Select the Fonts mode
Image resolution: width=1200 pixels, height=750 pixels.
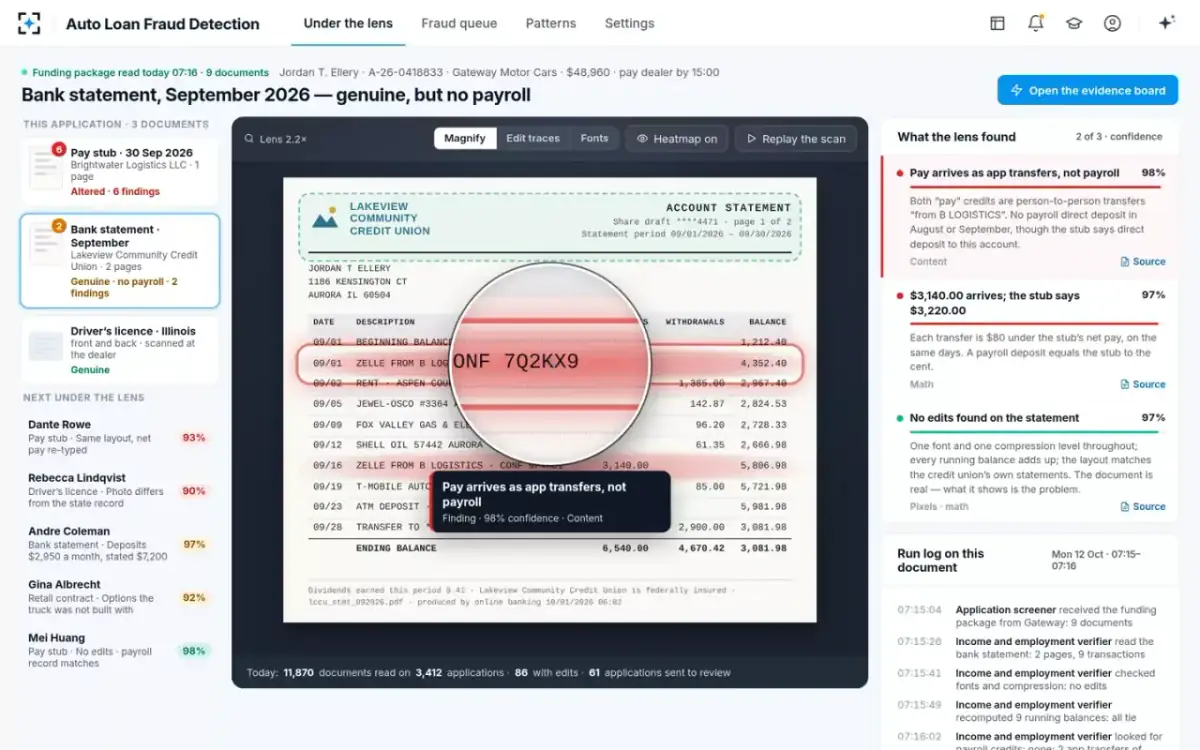pyautogui.click(x=594, y=139)
